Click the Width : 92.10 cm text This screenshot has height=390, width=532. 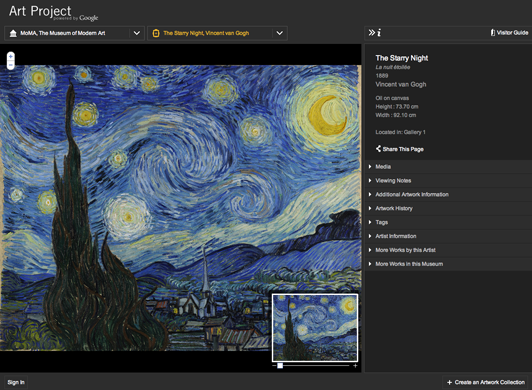point(396,115)
